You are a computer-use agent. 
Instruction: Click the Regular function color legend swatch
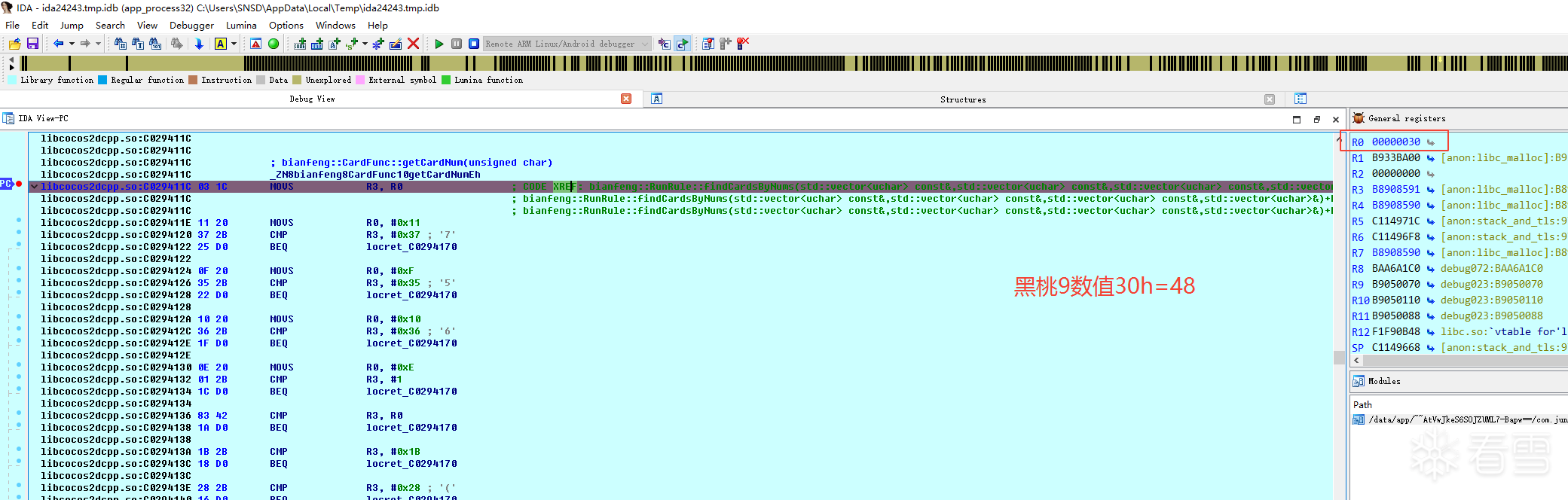tap(102, 80)
